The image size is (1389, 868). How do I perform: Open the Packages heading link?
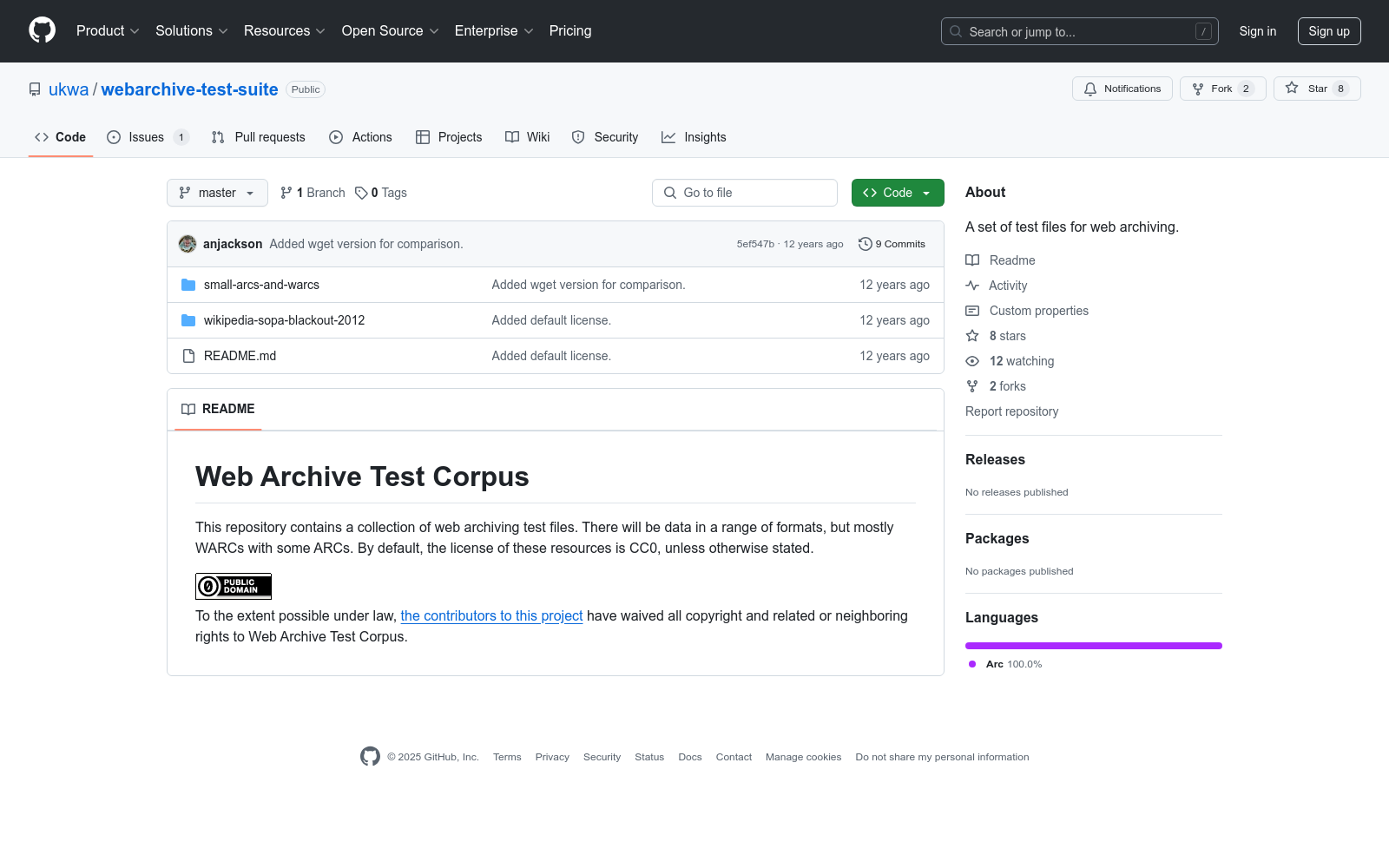(x=997, y=539)
